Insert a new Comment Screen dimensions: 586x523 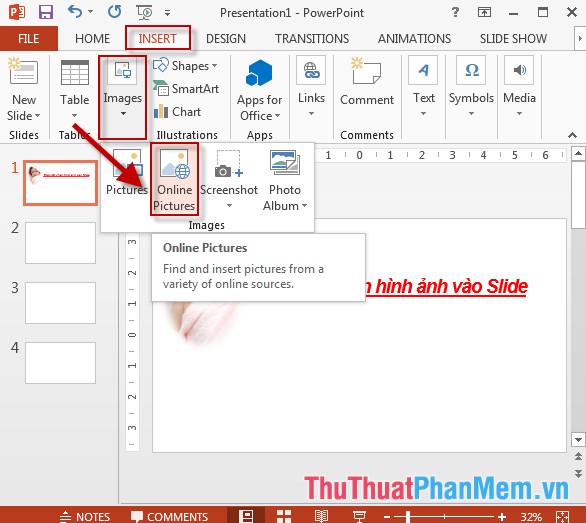click(367, 81)
